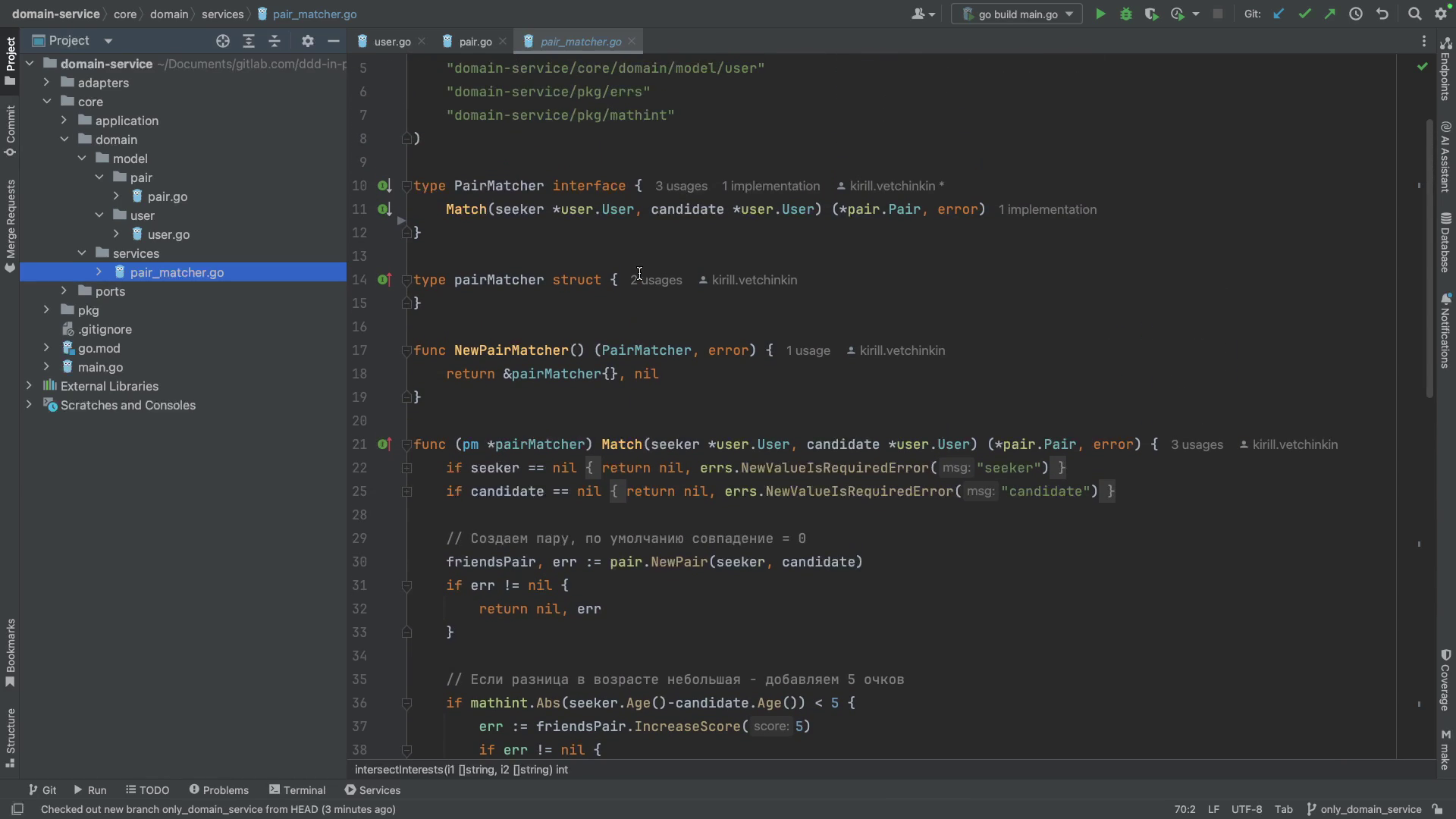Viewport: 1456px width, 819px height.
Task: Switch to the user.go tab
Action: tap(392, 42)
